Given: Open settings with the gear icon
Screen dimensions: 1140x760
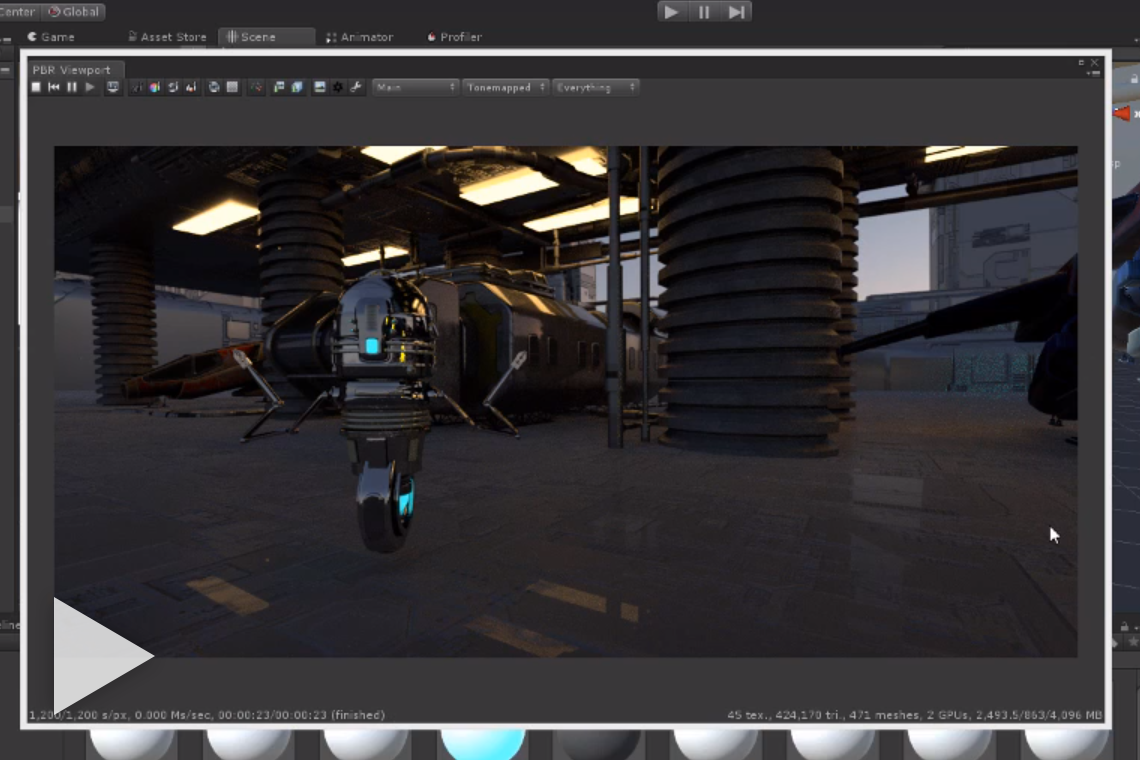Looking at the screenshot, I should click(338, 87).
